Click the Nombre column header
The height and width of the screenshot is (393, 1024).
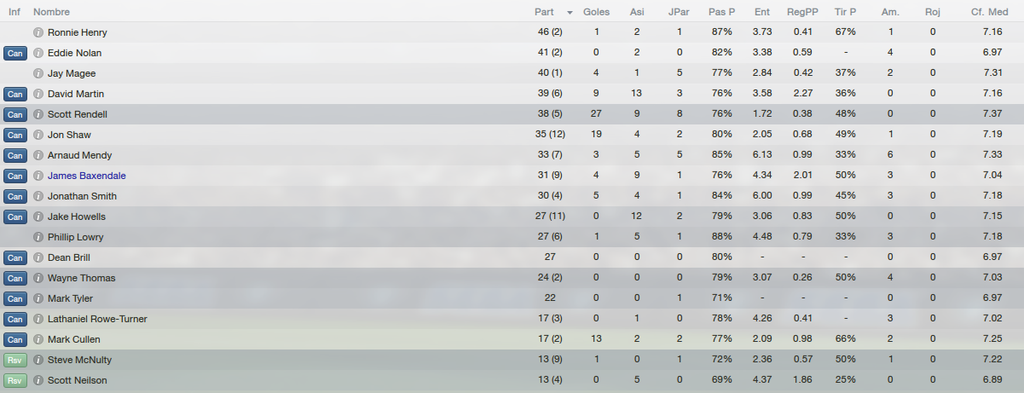(x=52, y=12)
